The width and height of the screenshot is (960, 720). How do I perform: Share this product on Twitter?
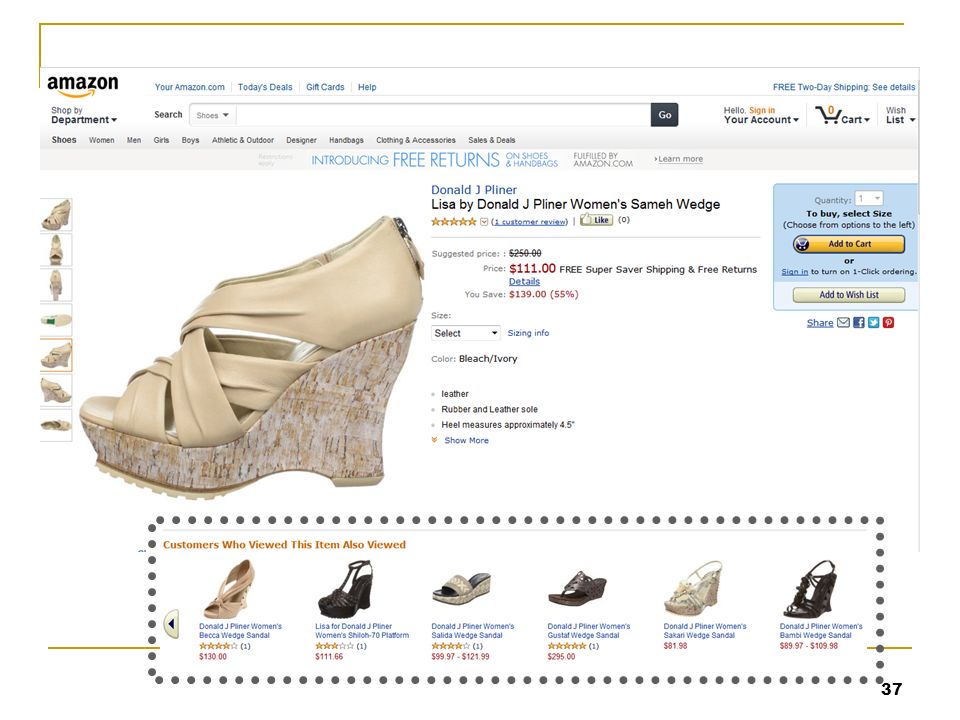[x=873, y=323]
